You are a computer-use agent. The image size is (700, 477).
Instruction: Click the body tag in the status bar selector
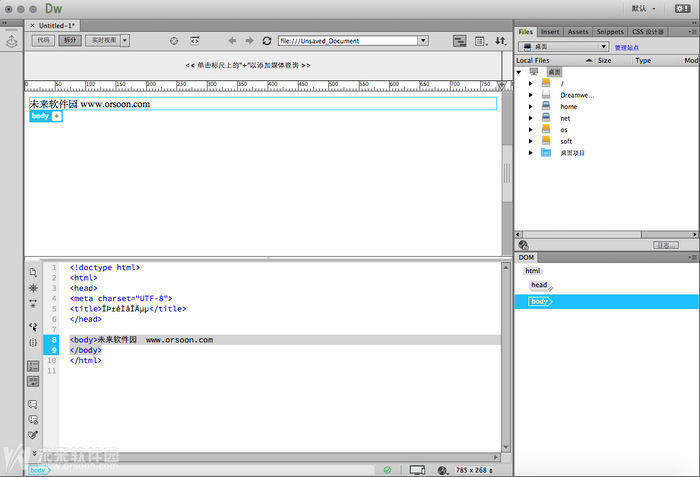(39, 470)
